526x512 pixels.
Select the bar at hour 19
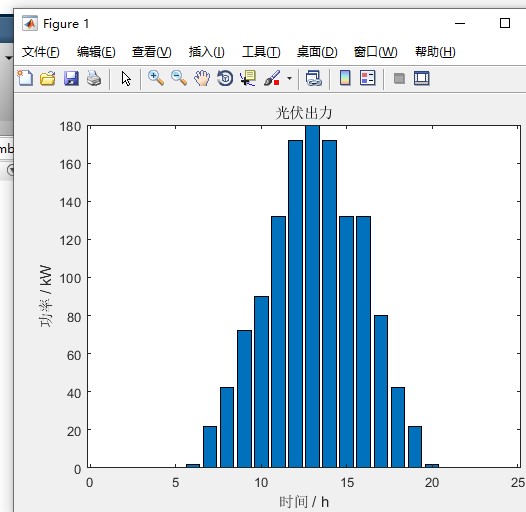tap(415, 447)
